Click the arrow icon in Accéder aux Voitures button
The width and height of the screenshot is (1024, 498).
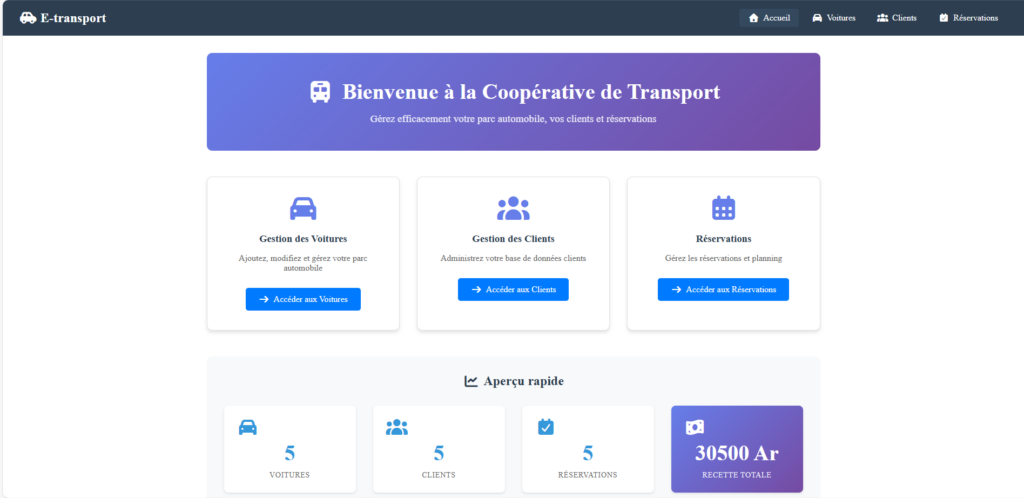(264, 299)
